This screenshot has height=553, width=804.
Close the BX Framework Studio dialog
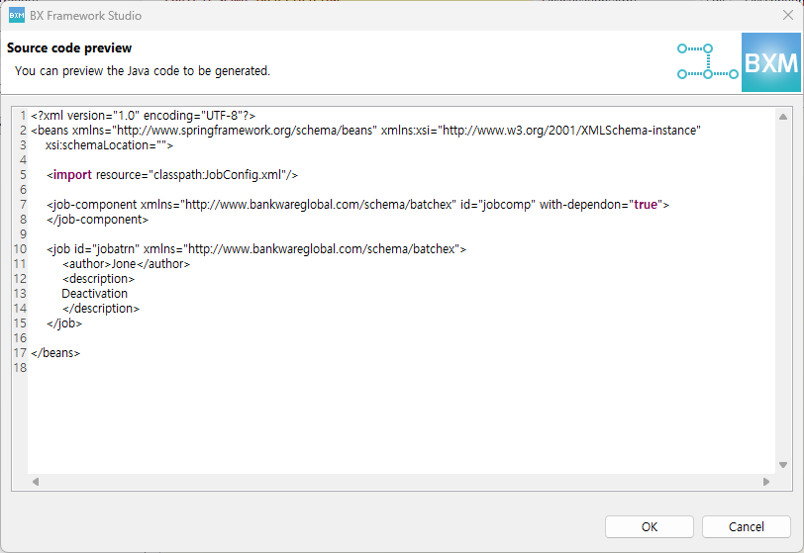coord(787,15)
